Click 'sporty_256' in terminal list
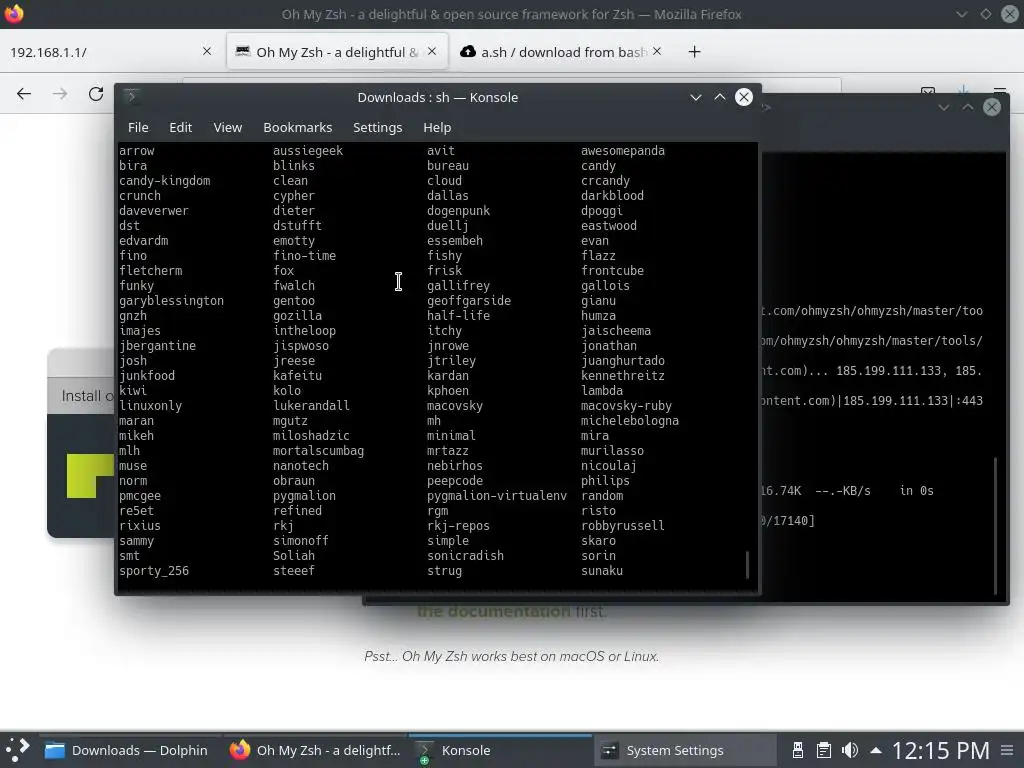The width and height of the screenshot is (1024, 768). click(x=153, y=571)
